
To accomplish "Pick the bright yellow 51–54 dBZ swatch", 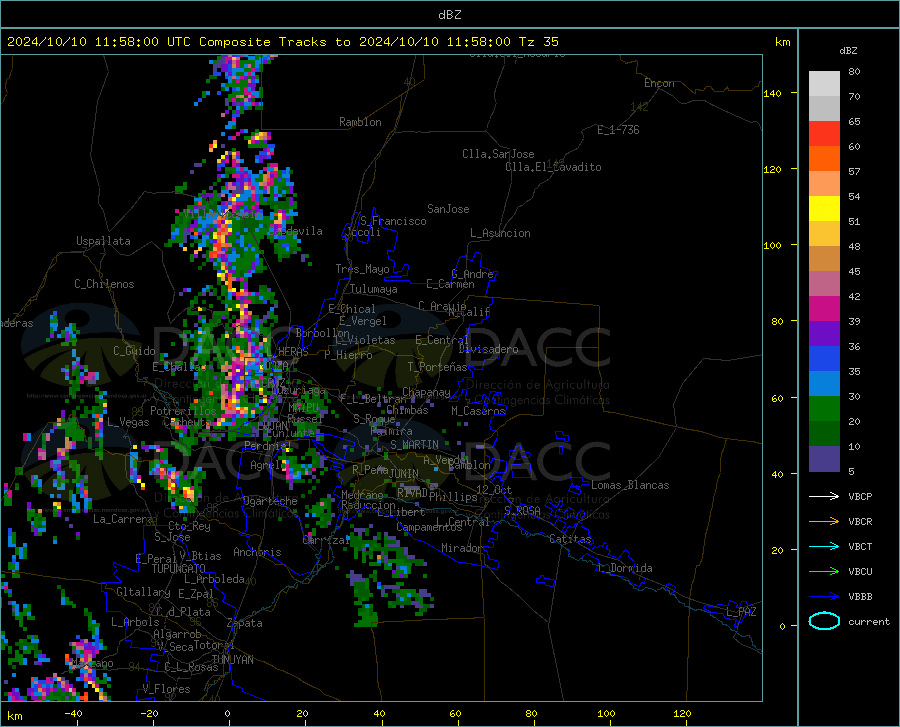I will coord(824,209).
